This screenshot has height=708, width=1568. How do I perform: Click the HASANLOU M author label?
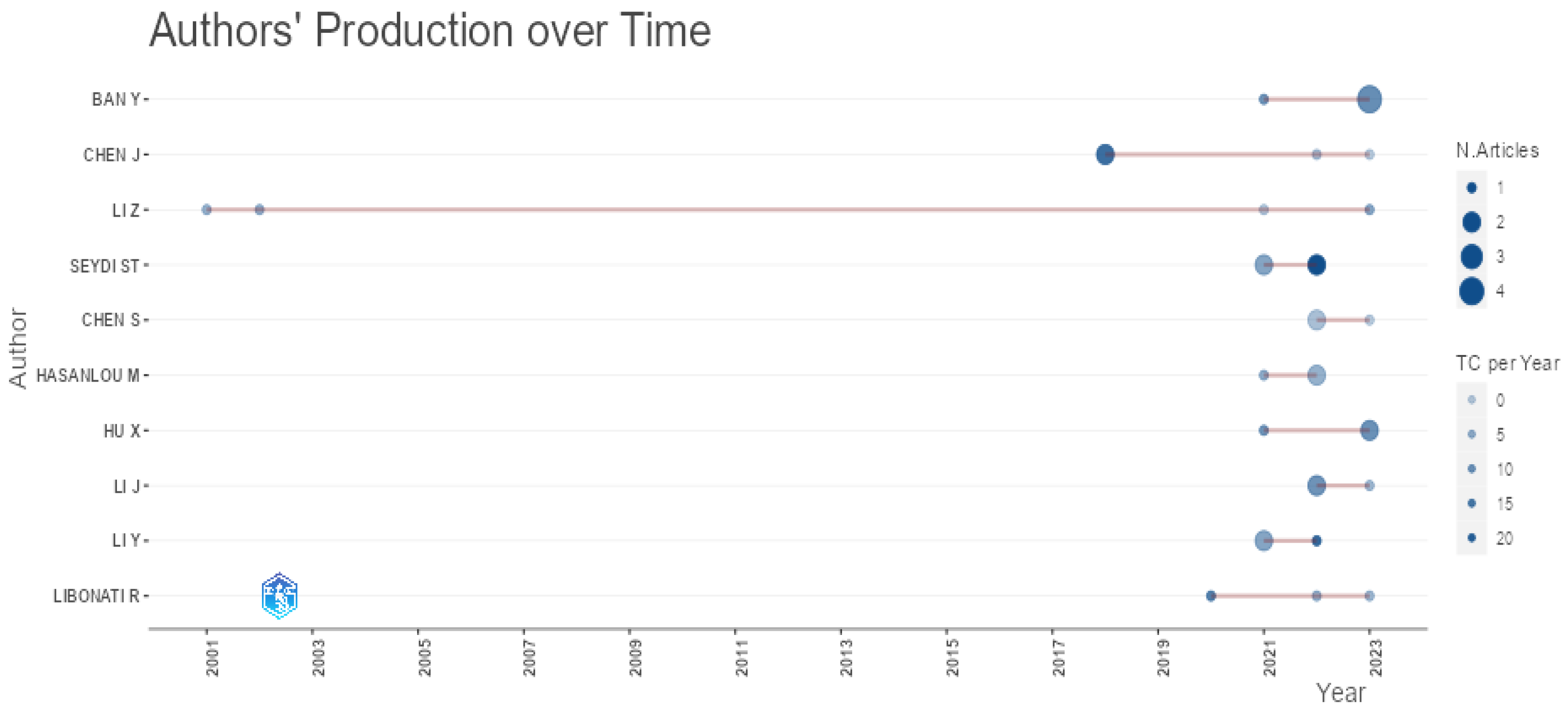pyautogui.click(x=88, y=376)
